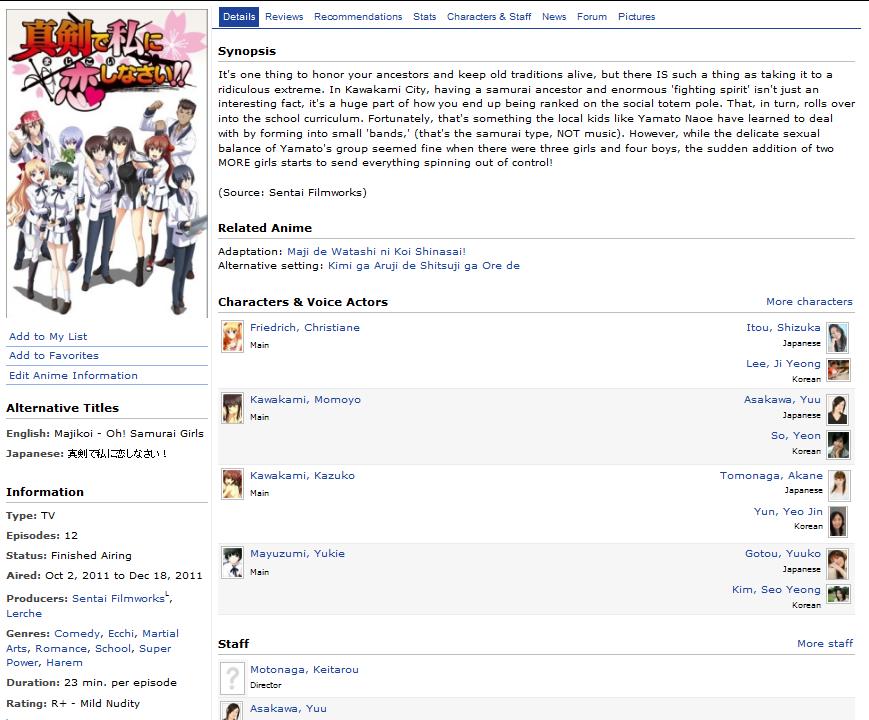The image size is (869, 720).
Task: Click Itou Shizuka's photo thumbnail
Action: 837,338
